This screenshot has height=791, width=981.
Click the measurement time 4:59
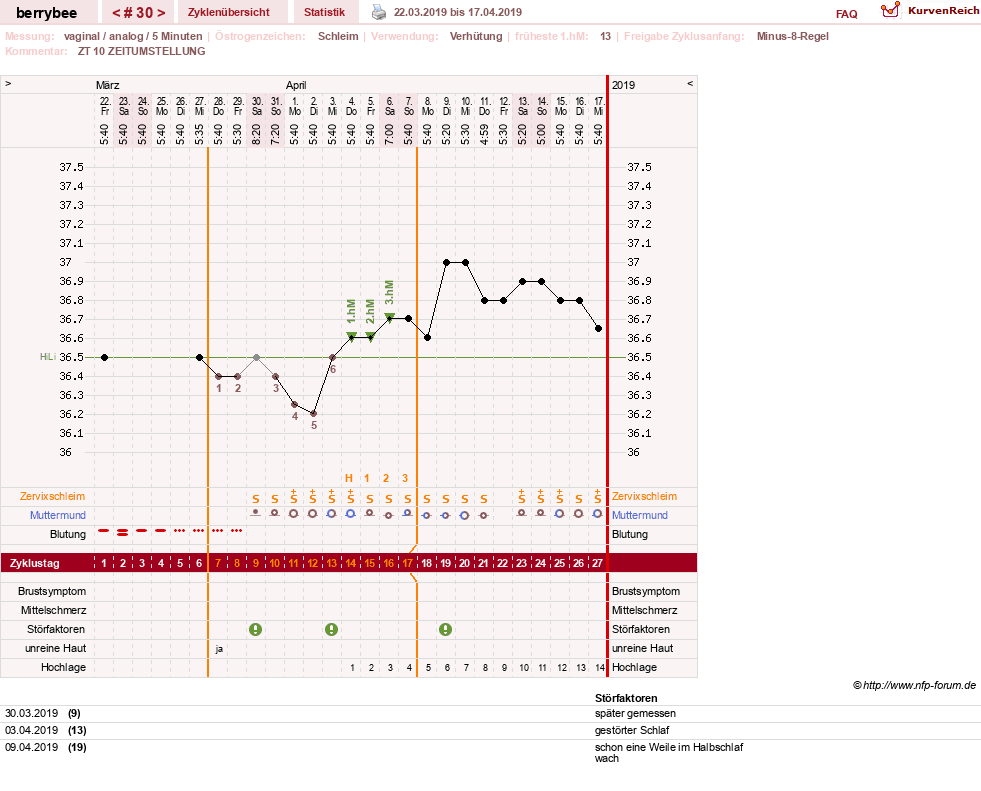tap(484, 134)
